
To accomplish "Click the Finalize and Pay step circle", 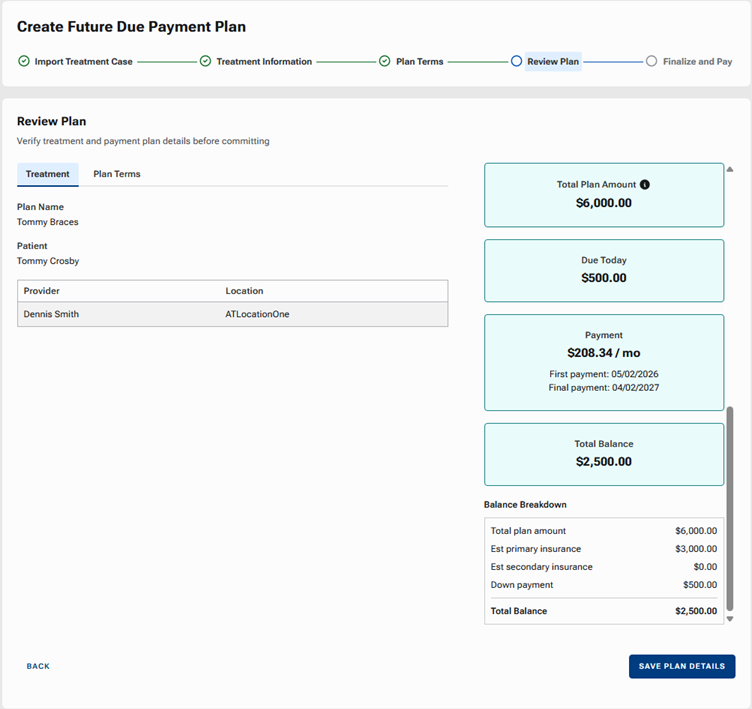I will (x=652, y=61).
